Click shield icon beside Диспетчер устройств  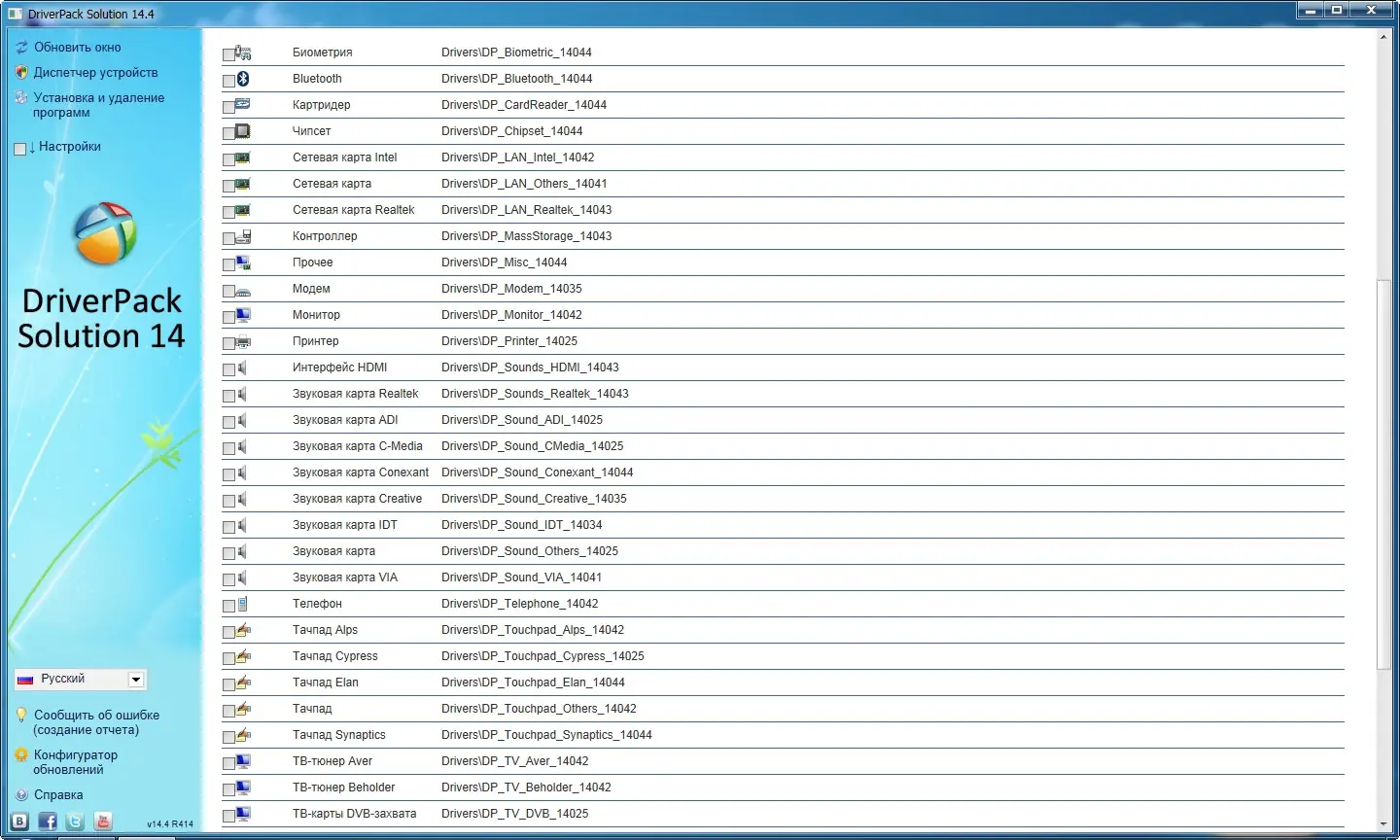pyautogui.click(x=21, y=73)
